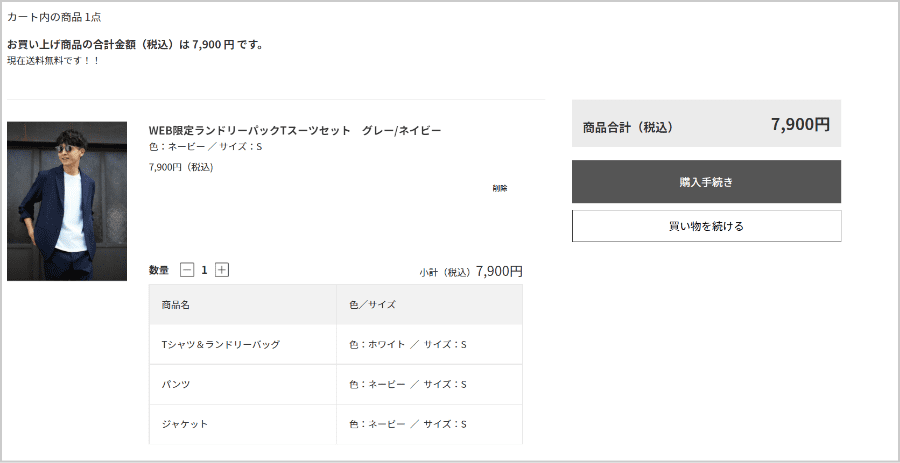The image size is (900, 463).
Task: Click the 色：ネービー／サイズ：S variant text under title
Action: point(205,146)
